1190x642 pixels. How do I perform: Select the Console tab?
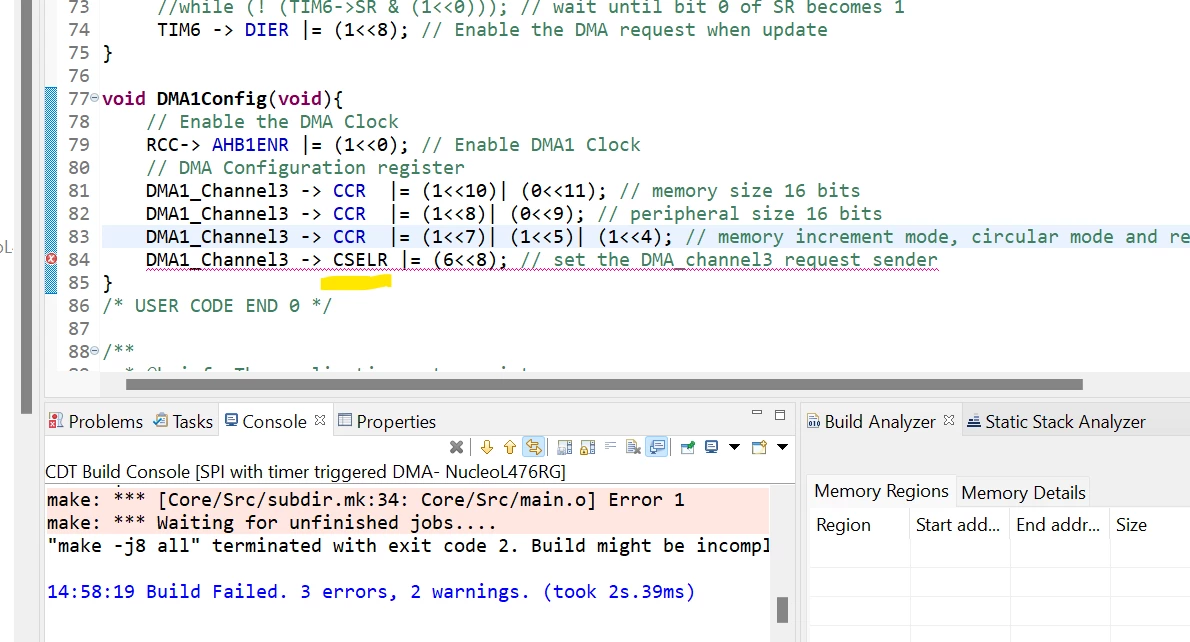(x=266, y=421)
